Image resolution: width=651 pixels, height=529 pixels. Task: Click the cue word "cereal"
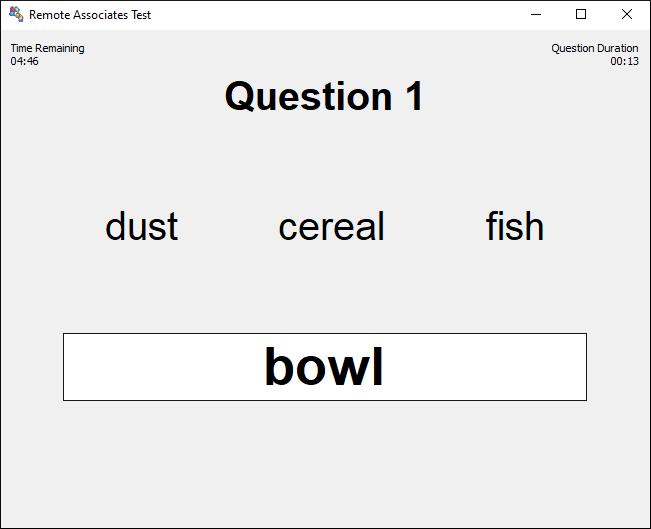point(331,227)
